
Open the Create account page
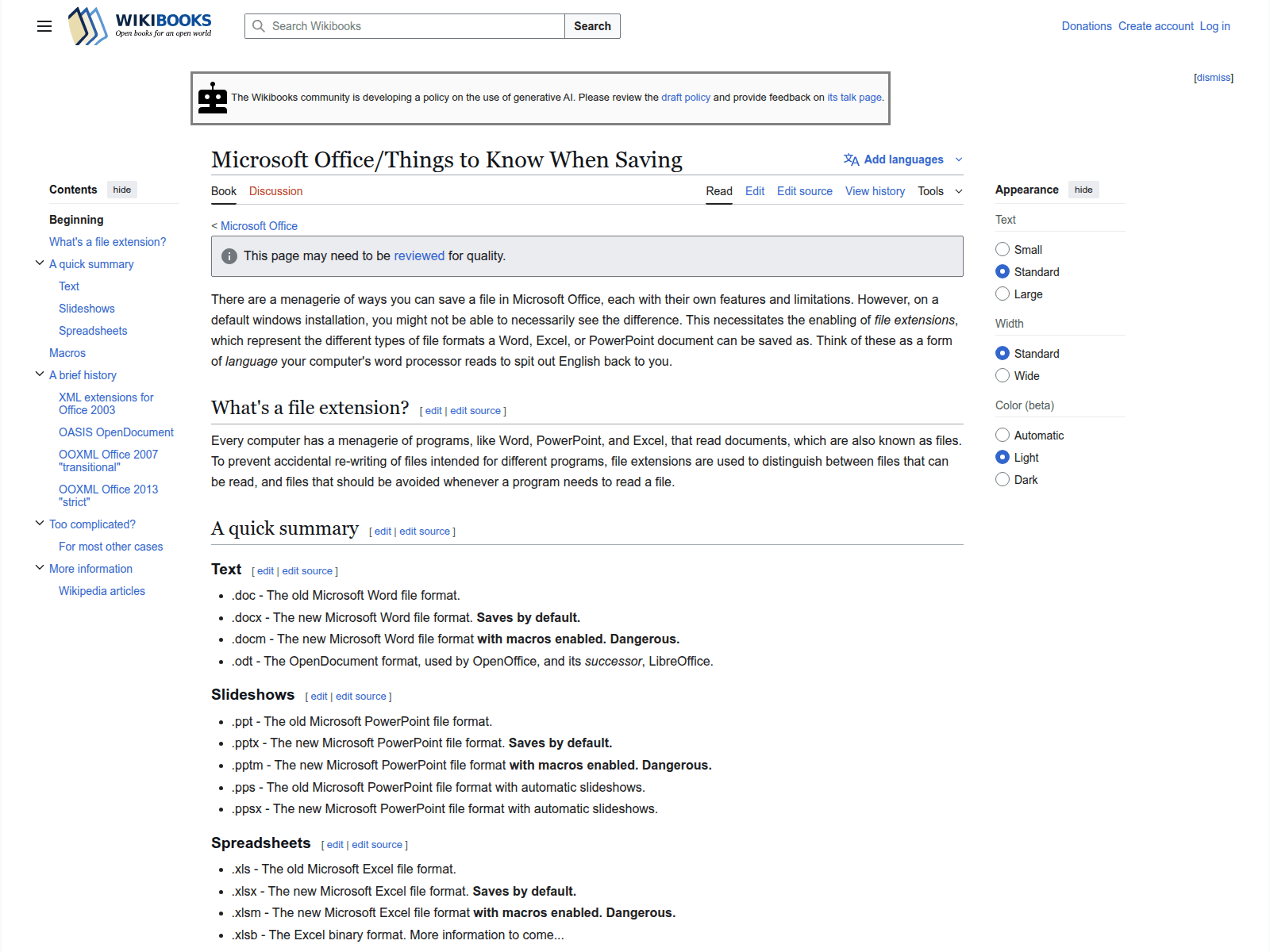[x=1156, y=26]
